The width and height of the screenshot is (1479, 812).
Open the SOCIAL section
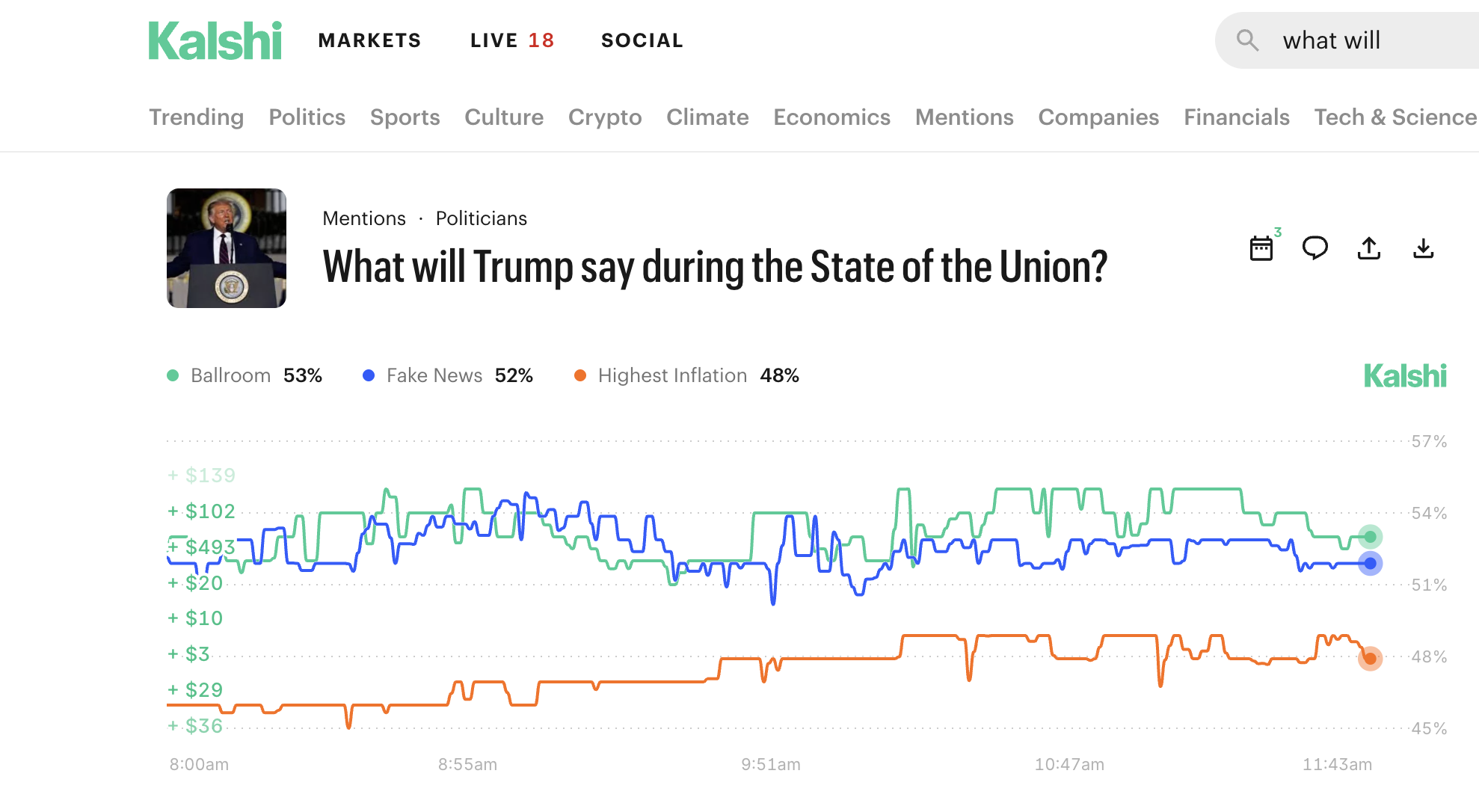point(642,40)
